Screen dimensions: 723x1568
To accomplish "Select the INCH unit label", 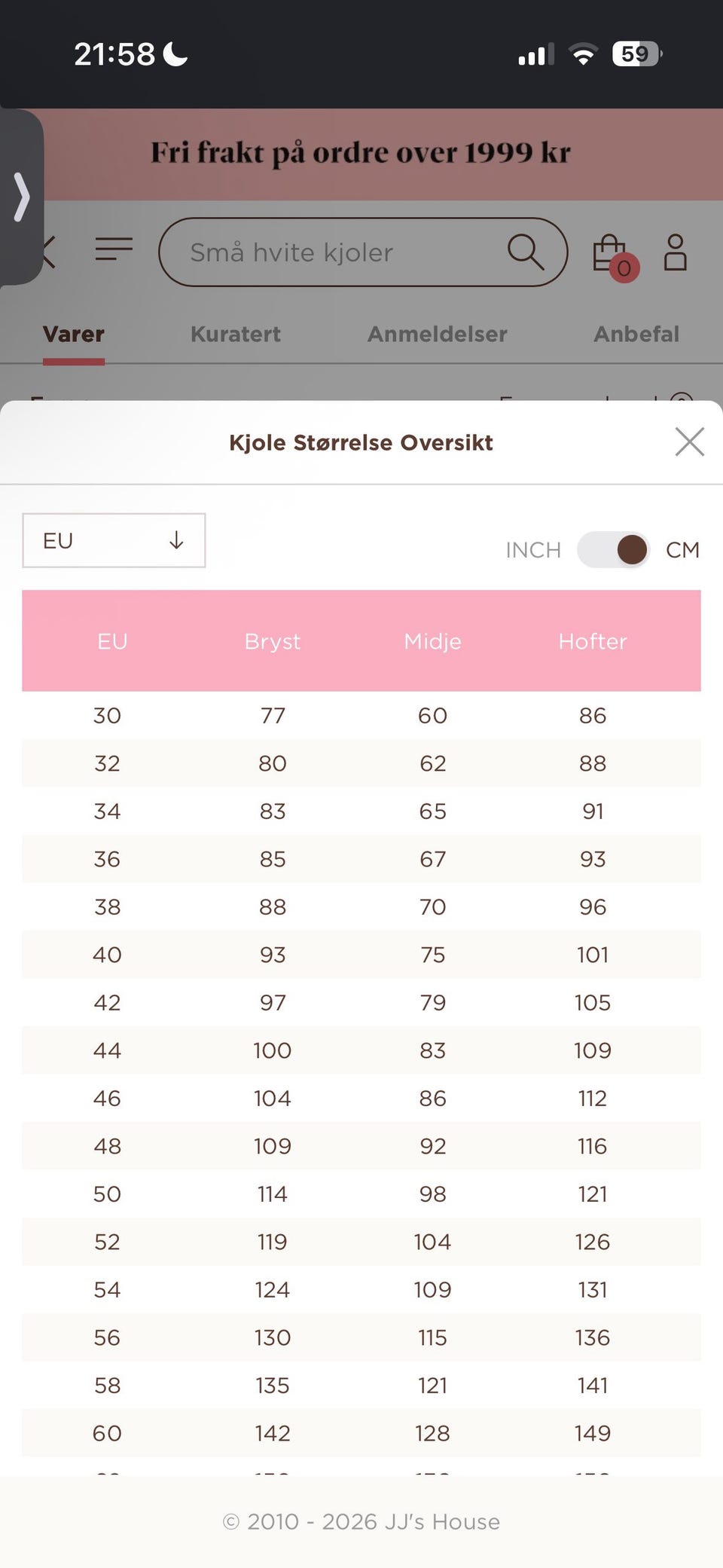I will (533, 550).
